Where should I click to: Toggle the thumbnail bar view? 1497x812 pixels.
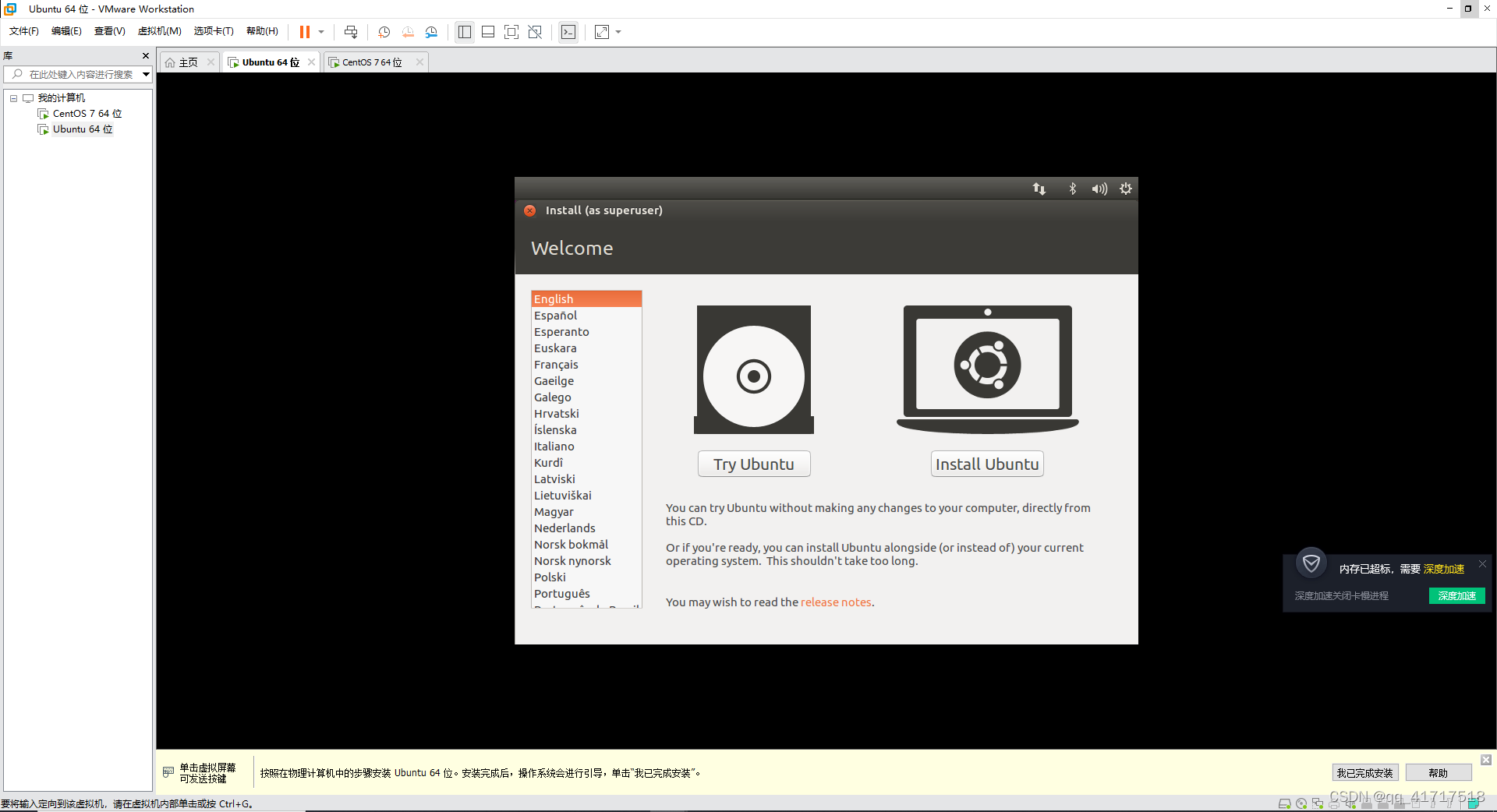click(x=488, y=32)
